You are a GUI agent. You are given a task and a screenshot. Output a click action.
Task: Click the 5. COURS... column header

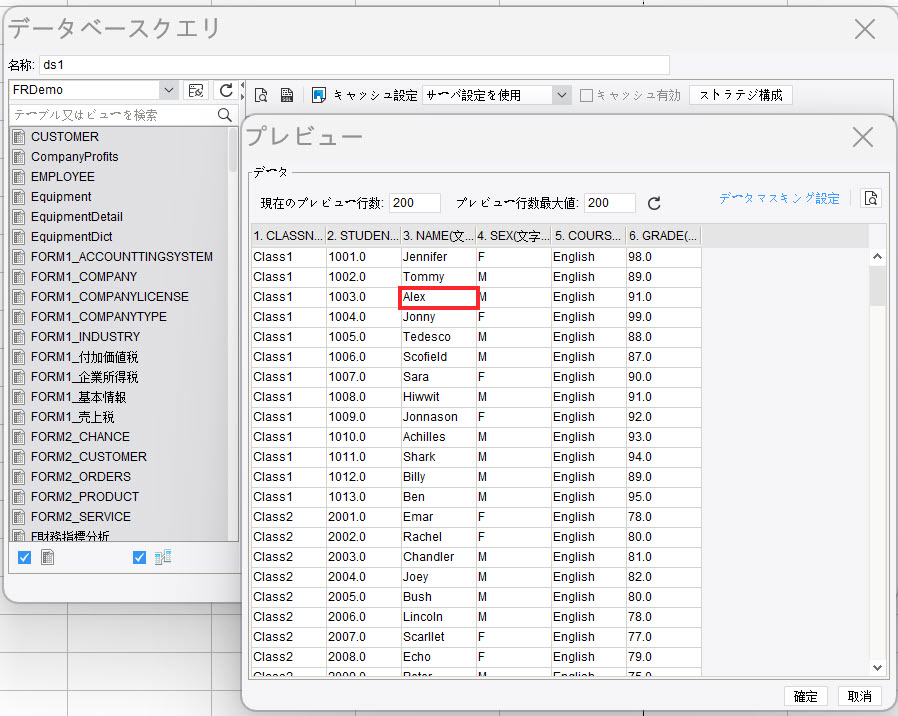(x=588, y=236)
